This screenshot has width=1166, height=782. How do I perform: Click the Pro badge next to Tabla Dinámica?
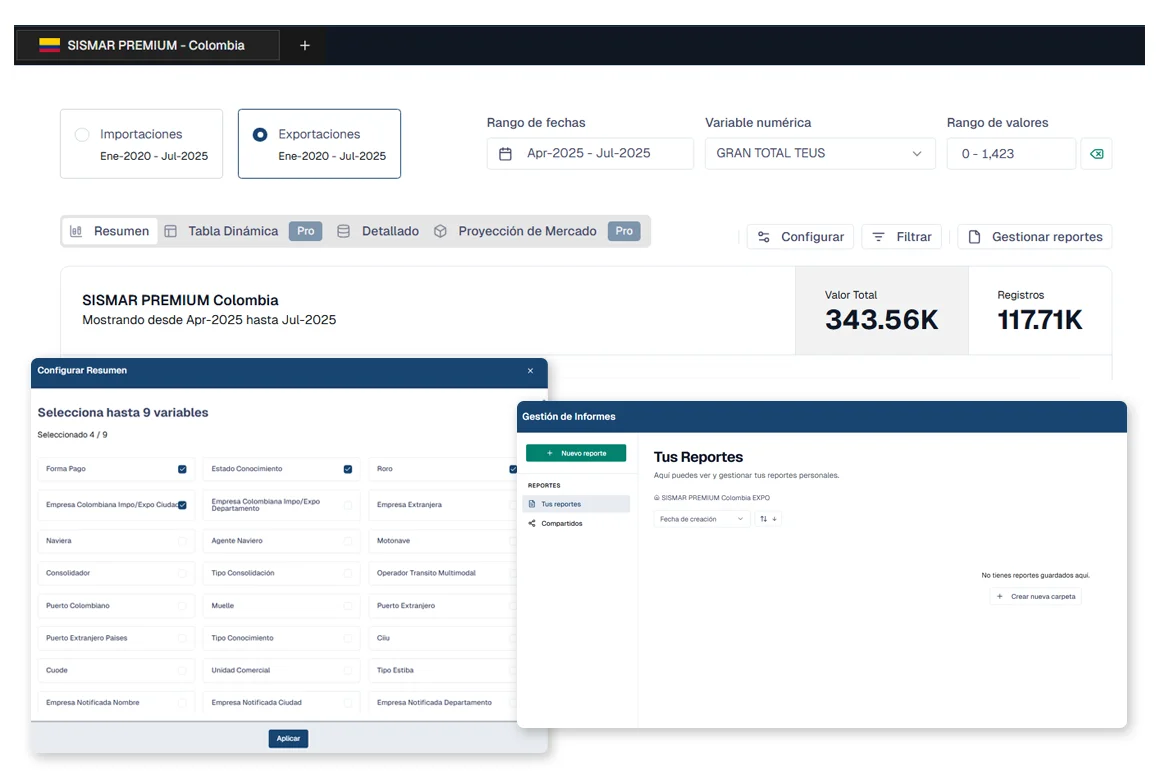coord(306,231)
